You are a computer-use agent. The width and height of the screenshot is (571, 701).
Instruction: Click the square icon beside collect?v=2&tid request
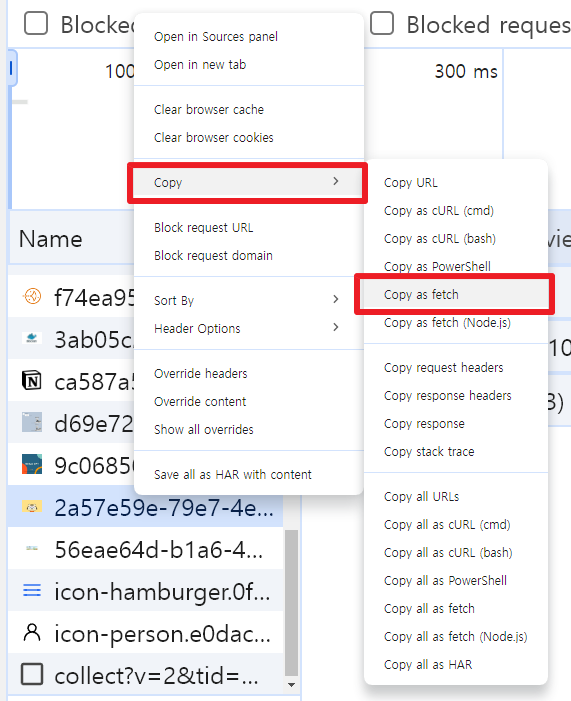[x=32, y=674]
